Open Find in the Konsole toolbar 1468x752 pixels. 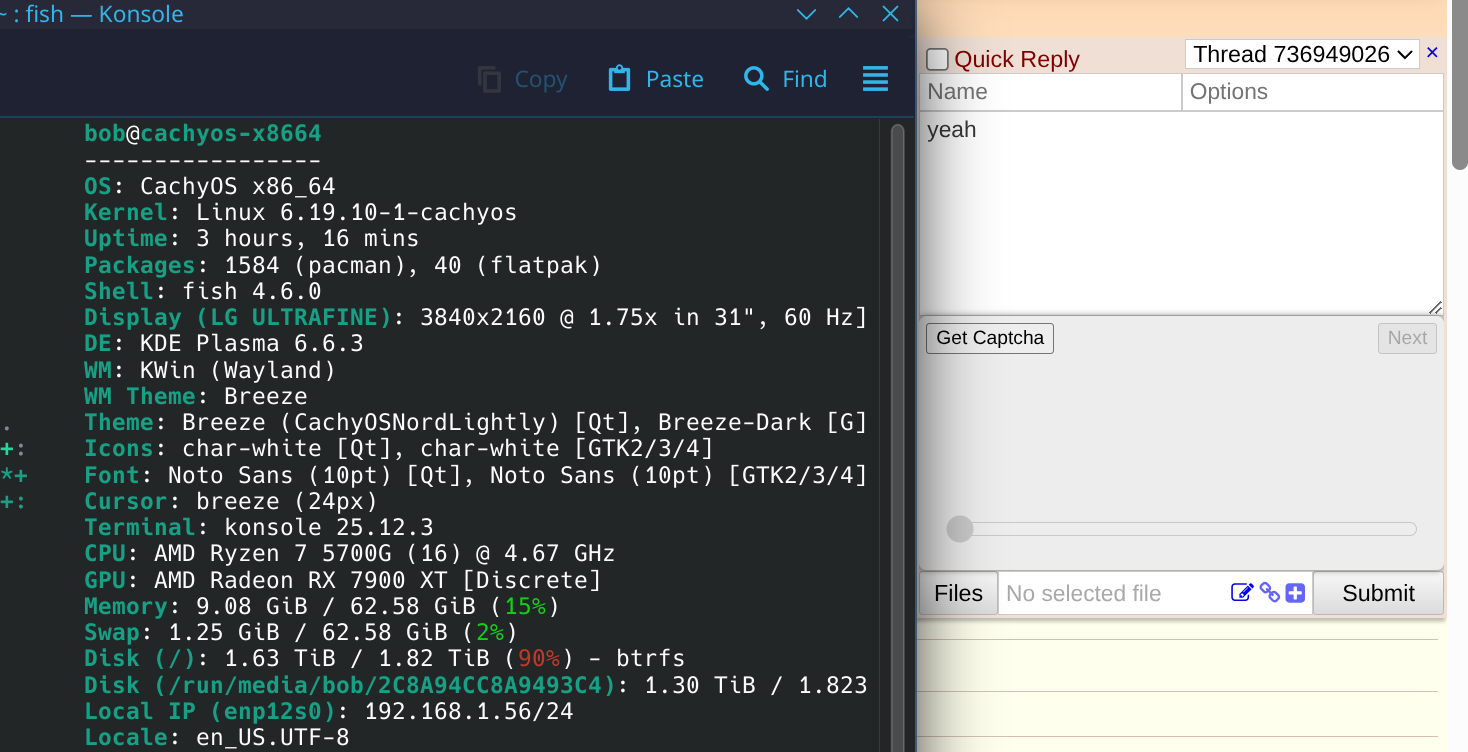pos(786,79)
